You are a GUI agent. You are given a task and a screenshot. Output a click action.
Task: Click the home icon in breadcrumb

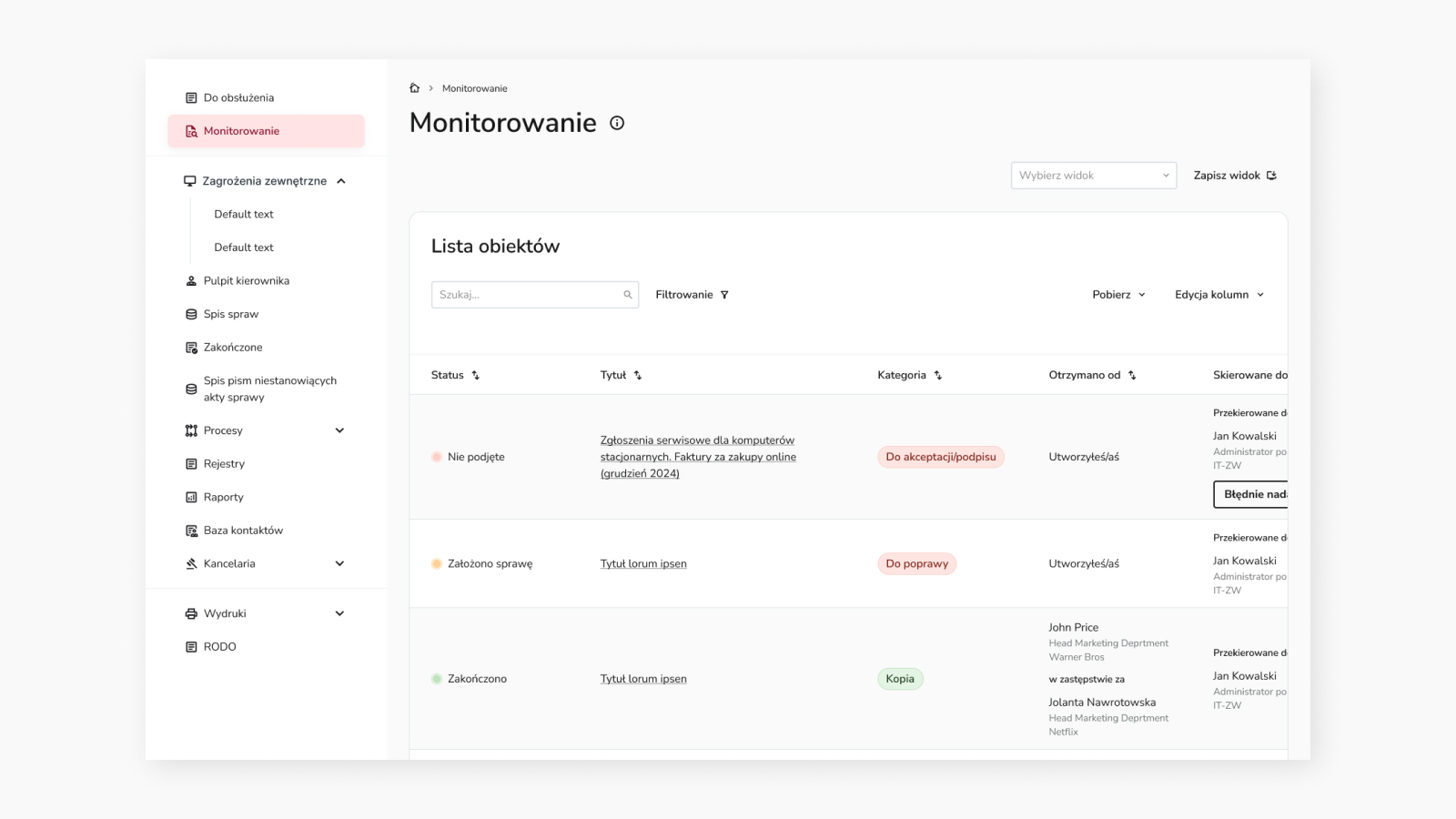point(414,88)
